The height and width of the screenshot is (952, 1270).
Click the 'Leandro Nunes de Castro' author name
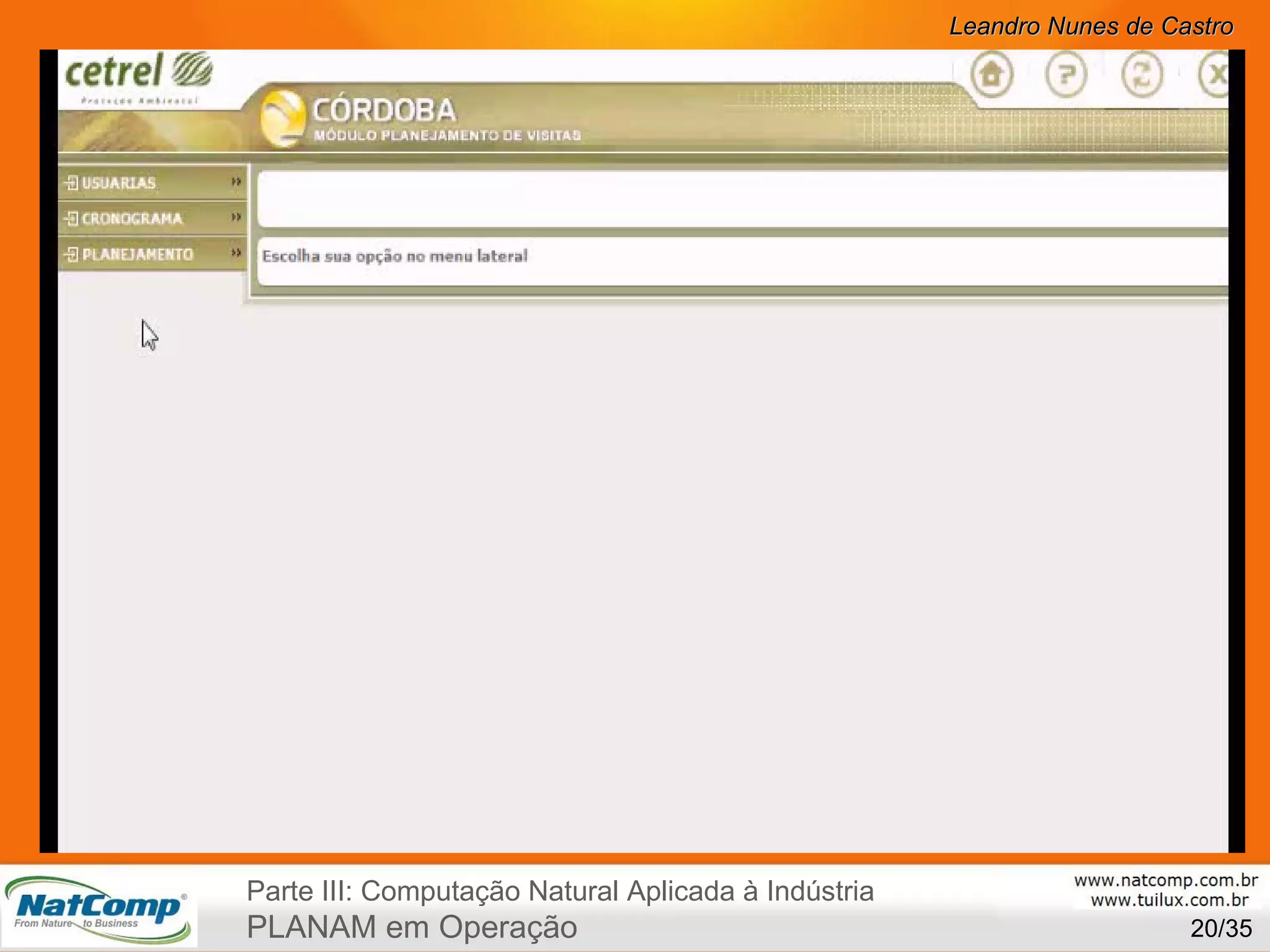click(x=1091, y=27)
